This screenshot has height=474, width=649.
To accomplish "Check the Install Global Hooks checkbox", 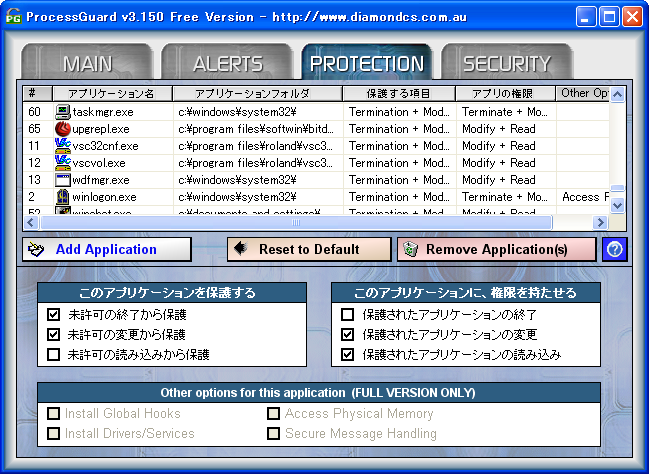I will tap(53, 413).
